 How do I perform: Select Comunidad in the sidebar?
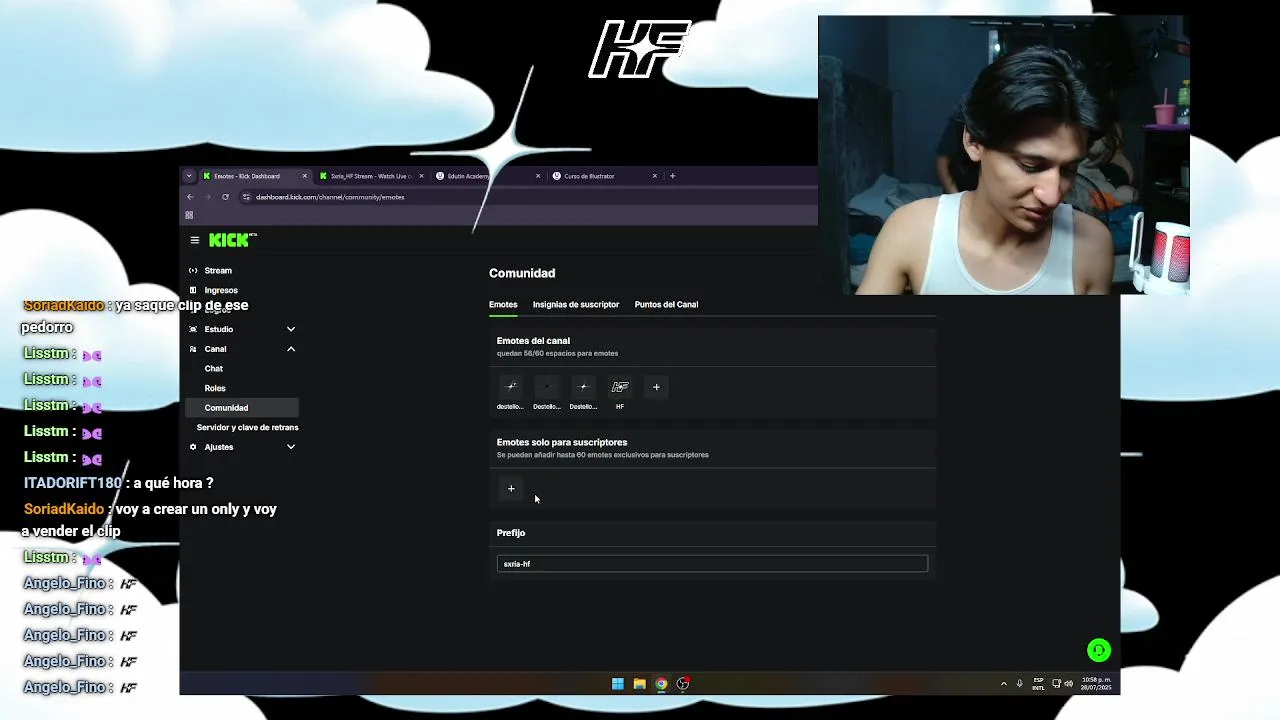click(241, 408)
